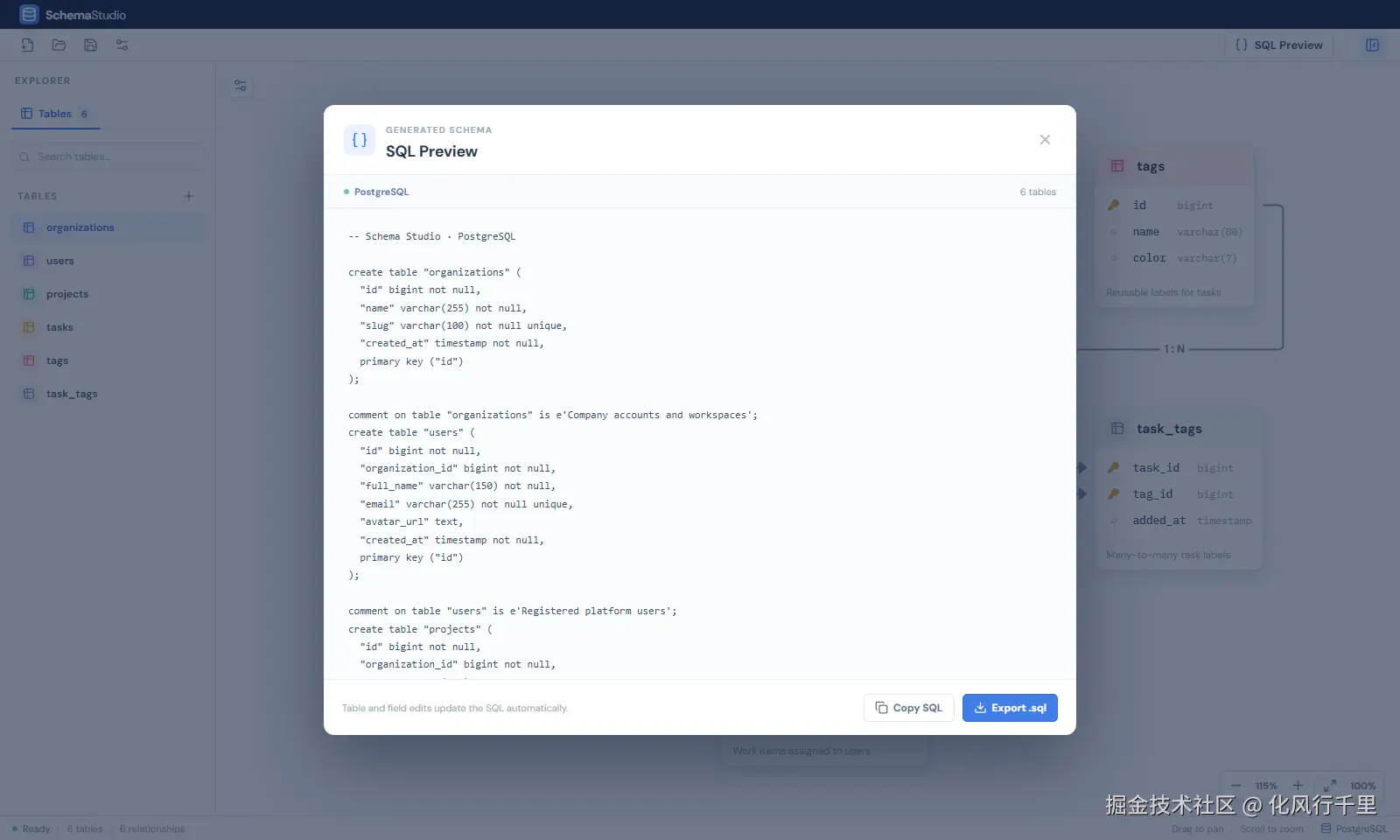The image size is (1400, 840).
Task: Switch to the Tables tab
Action: (55, 114)
